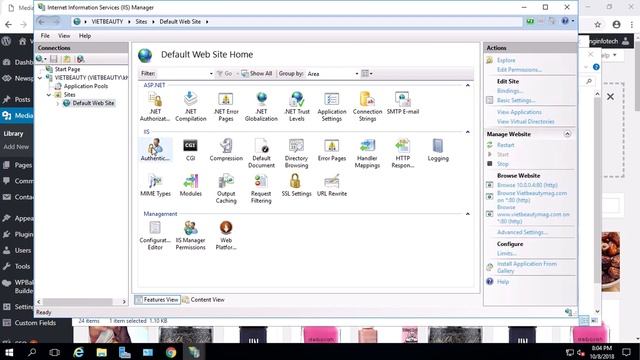Click the Filter input field
Image resolution: width=640 pixels, height=360 pixels.
tap(182, 74)
